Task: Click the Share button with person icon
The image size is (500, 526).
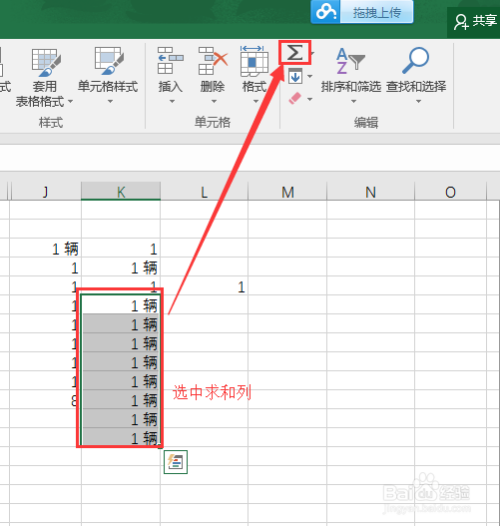Action: point(474,21)
